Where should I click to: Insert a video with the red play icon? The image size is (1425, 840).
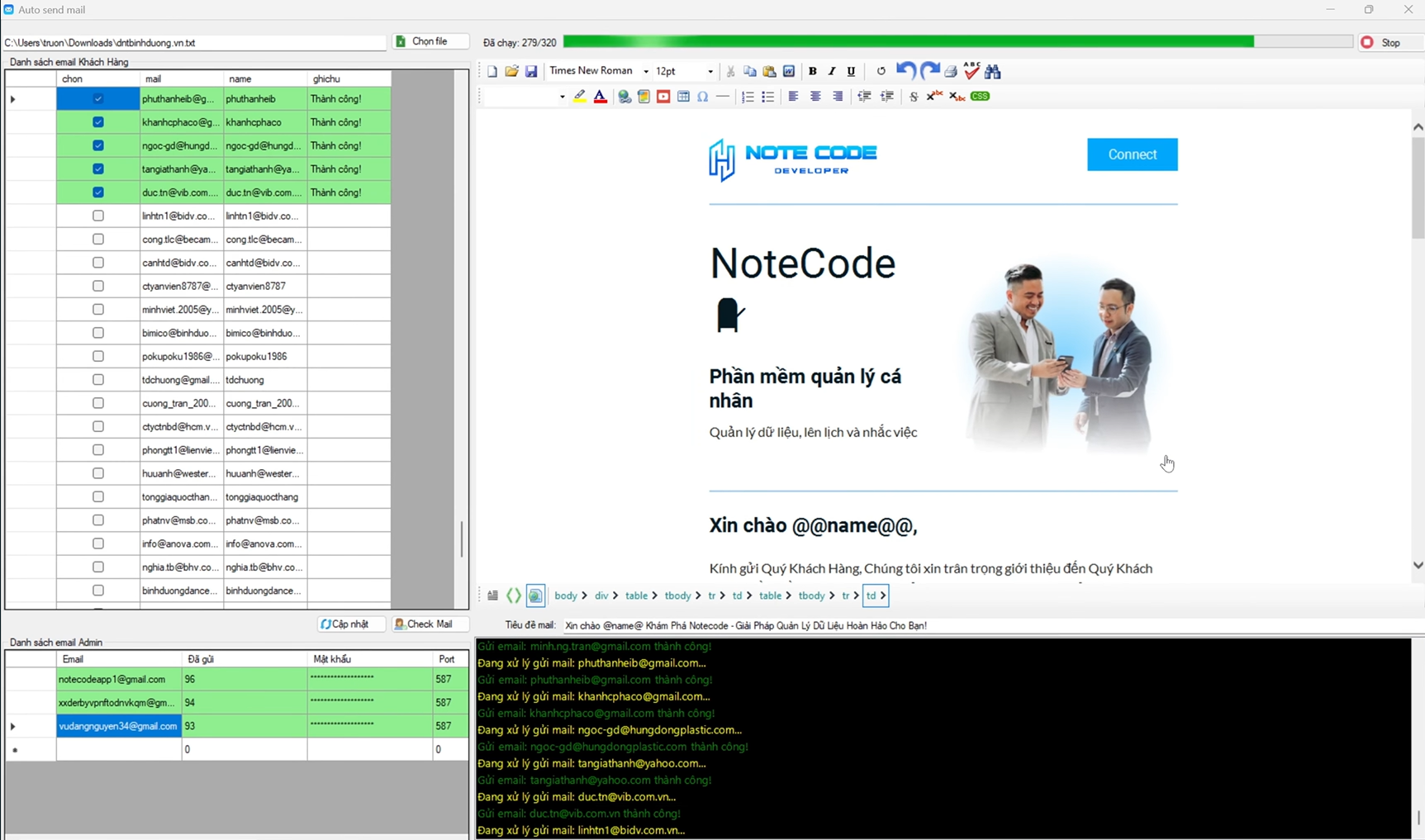[663, 97]
